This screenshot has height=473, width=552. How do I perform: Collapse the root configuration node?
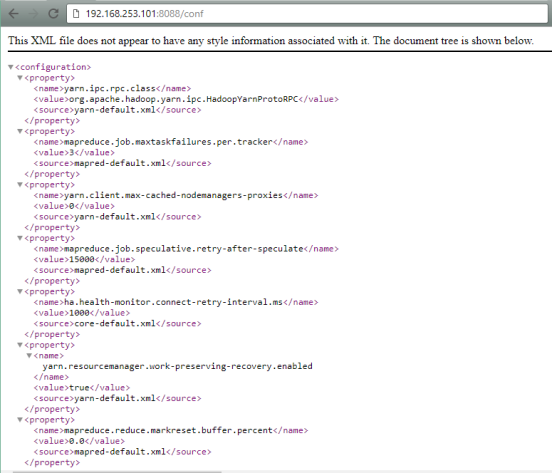click(x=11, y=67)
